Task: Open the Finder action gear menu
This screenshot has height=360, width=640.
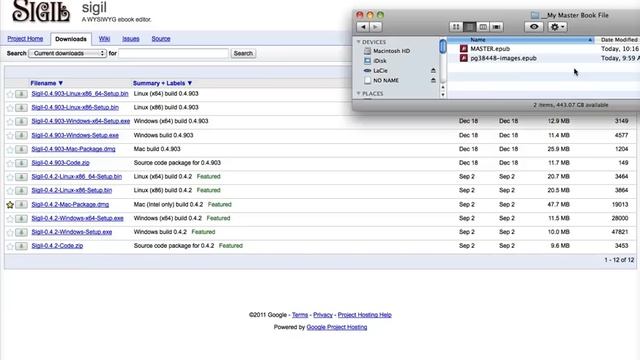Action: 557,27
